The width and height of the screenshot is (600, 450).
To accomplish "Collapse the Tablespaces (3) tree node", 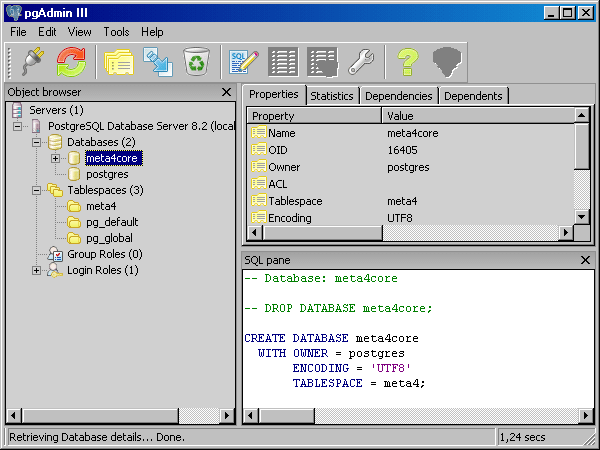I will (36, 190).
